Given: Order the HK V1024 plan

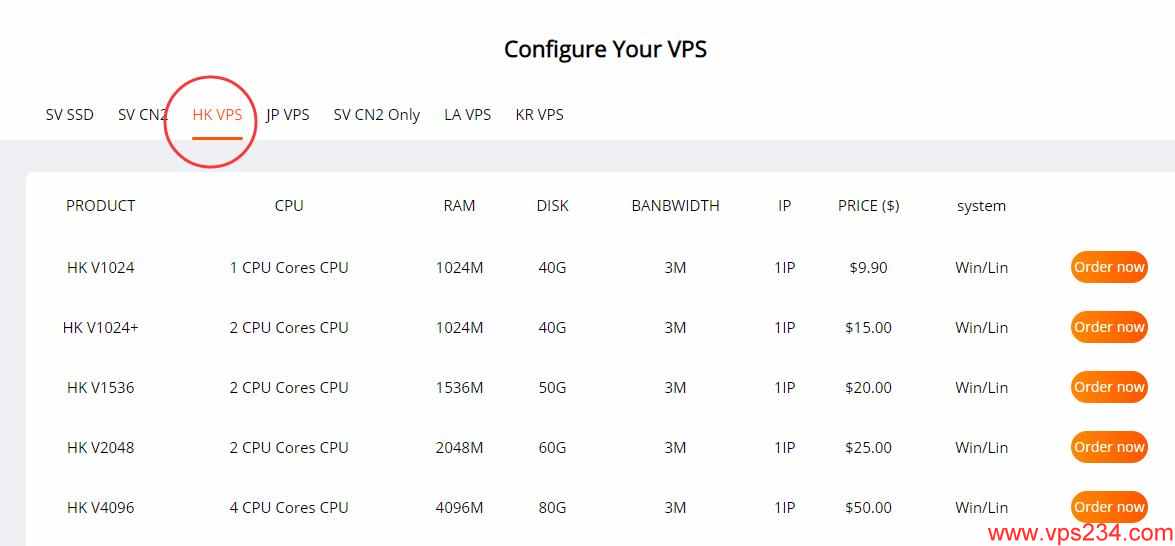Looking at the screenshot, I should [1109, 267].
